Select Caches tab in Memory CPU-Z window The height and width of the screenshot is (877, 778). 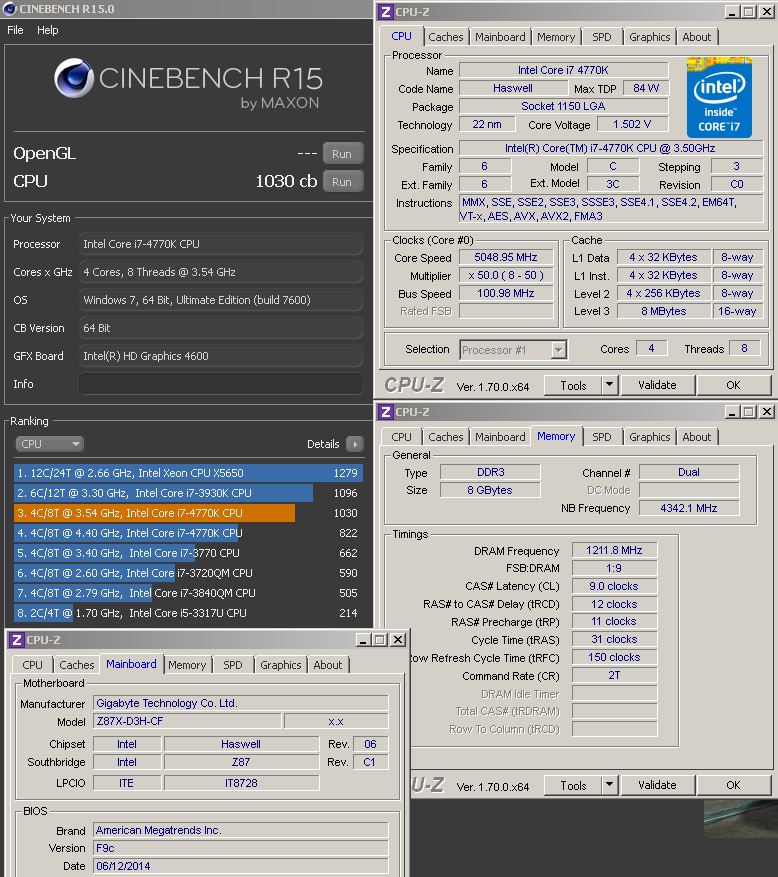coord(446,437)
